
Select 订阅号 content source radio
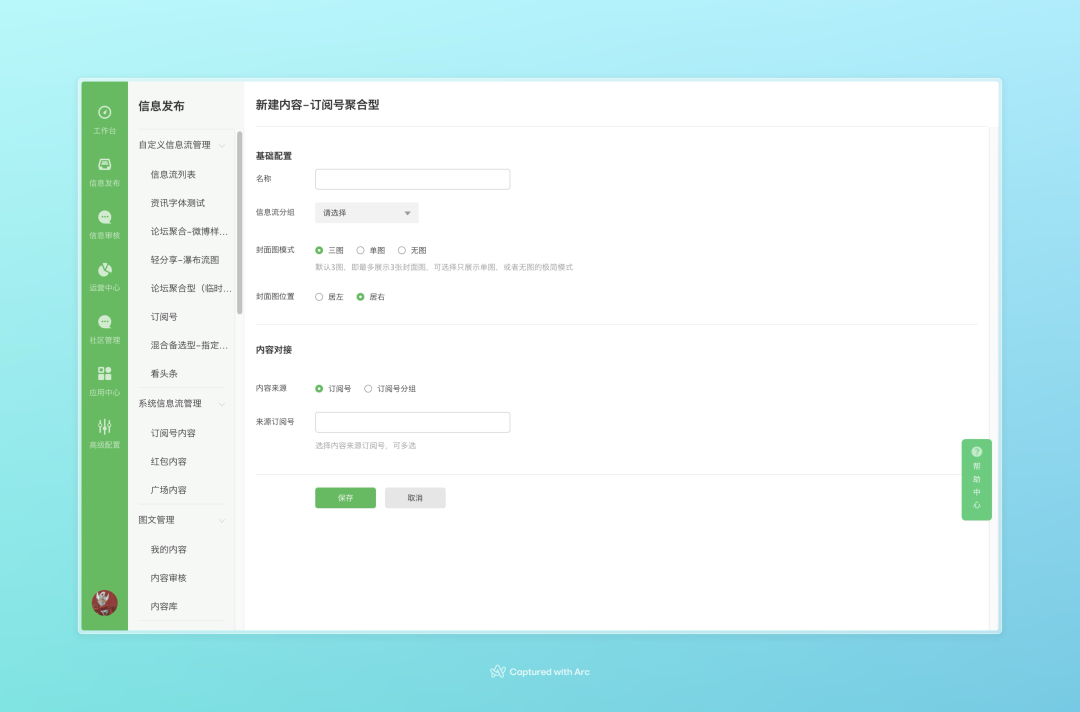click(x=319, y=389)
